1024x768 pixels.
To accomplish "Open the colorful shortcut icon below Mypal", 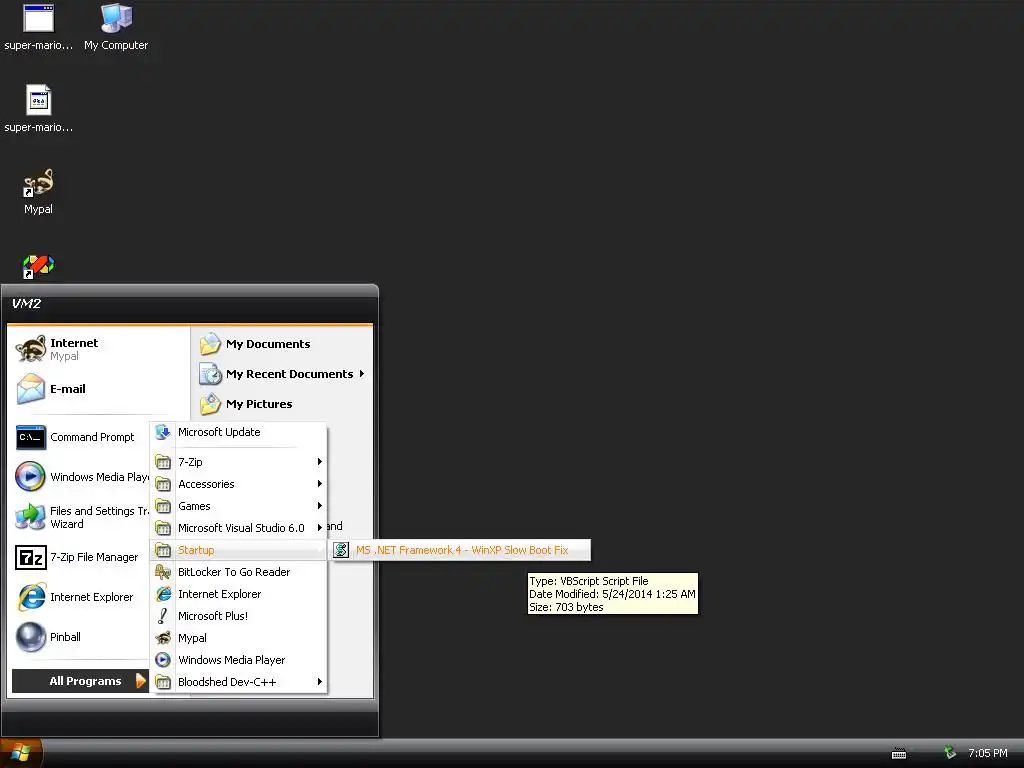I will [38, 266].
